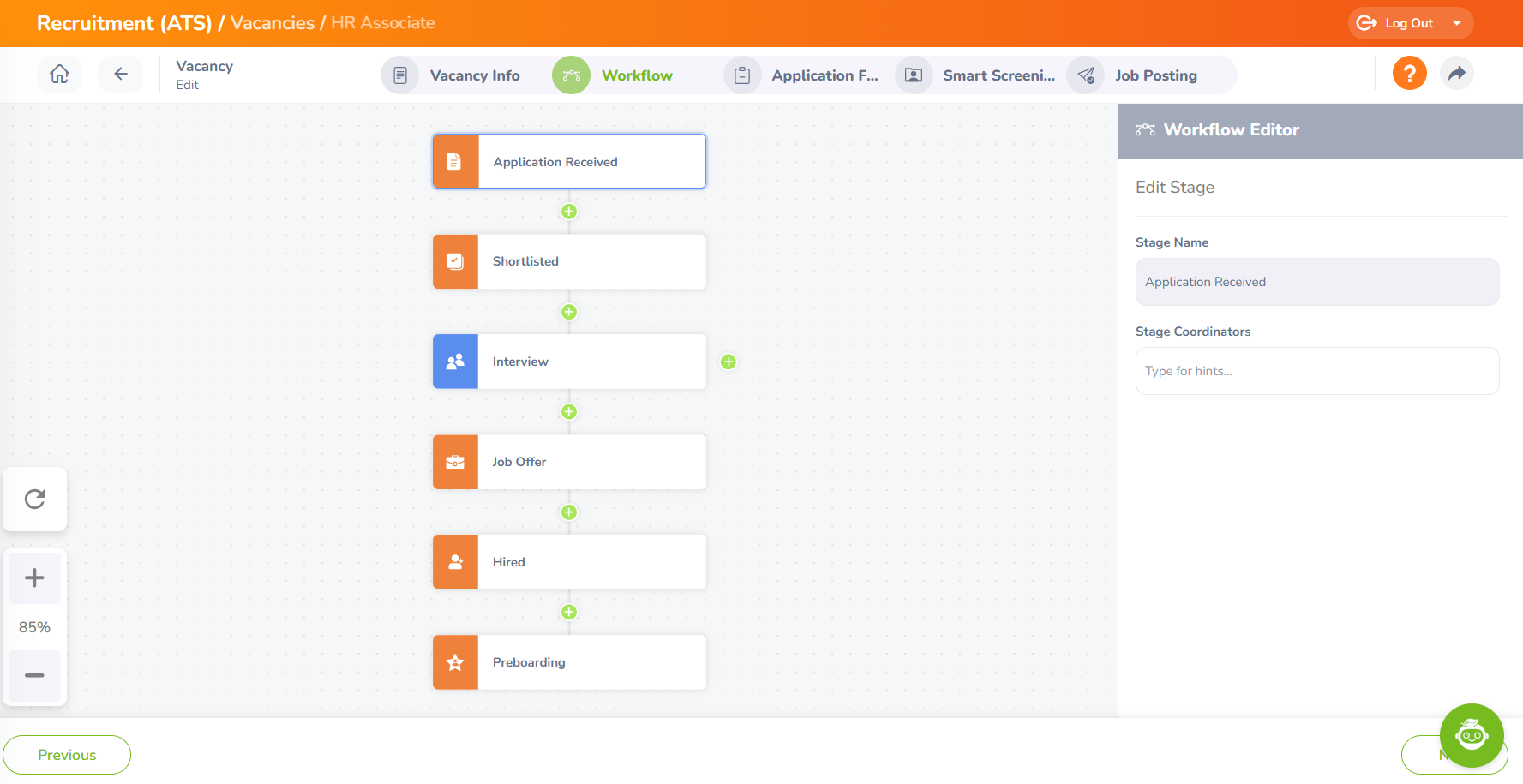The height and width of the screenshot is (784, 1523).
Task: Open the Stage Coordinators hints field
Action: 1316,371
